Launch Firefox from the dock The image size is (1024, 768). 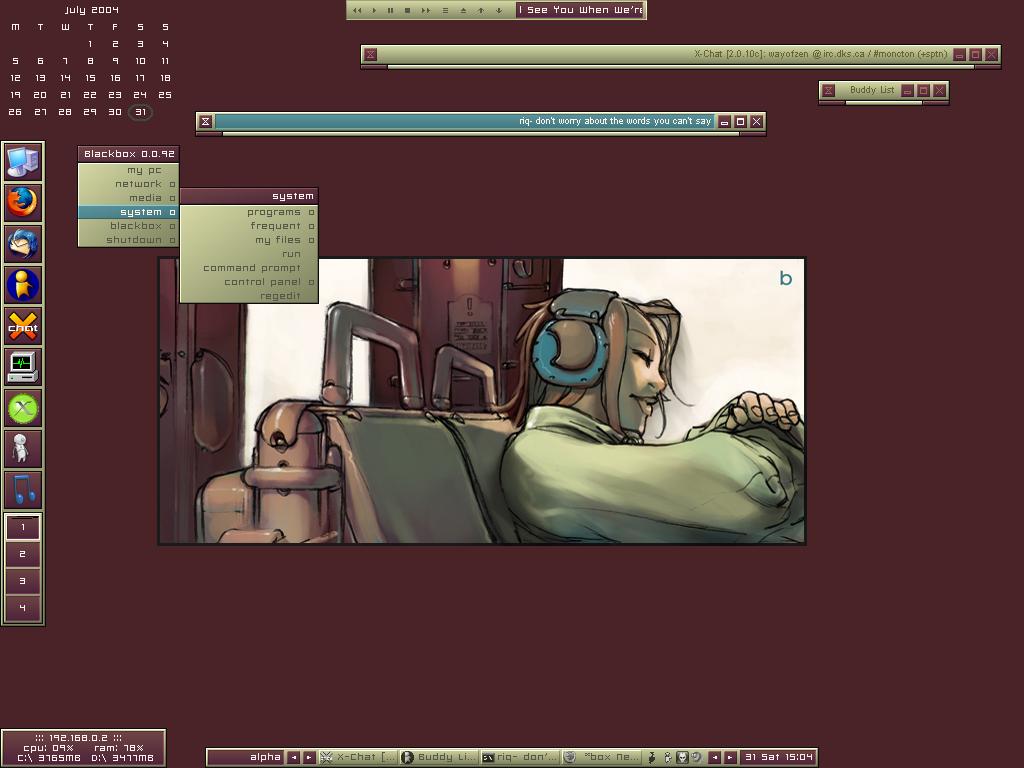pyautogui.click(x=23, y=202)
